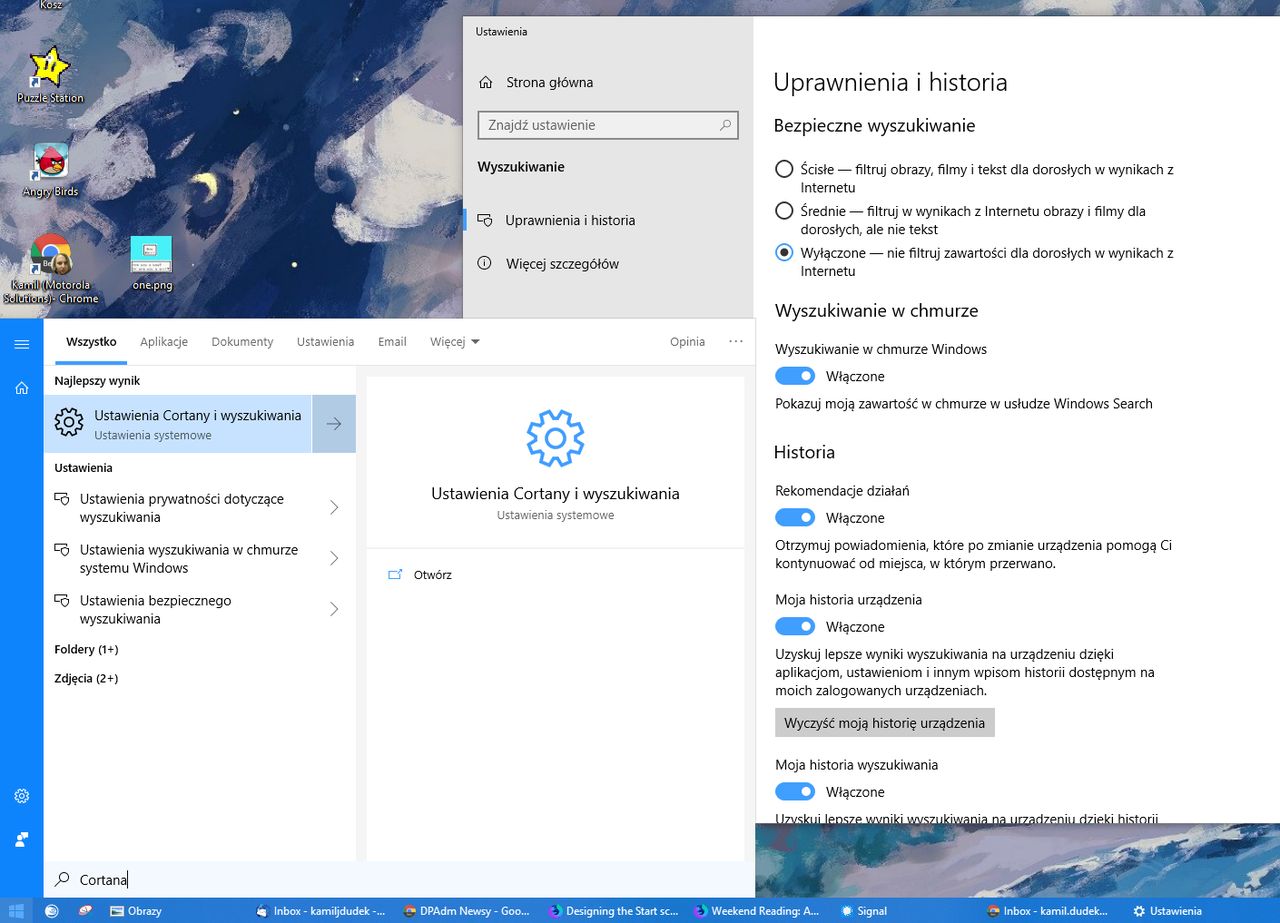
Task: Switch to the Ustawienia search tab
Action: coord(325,342)
